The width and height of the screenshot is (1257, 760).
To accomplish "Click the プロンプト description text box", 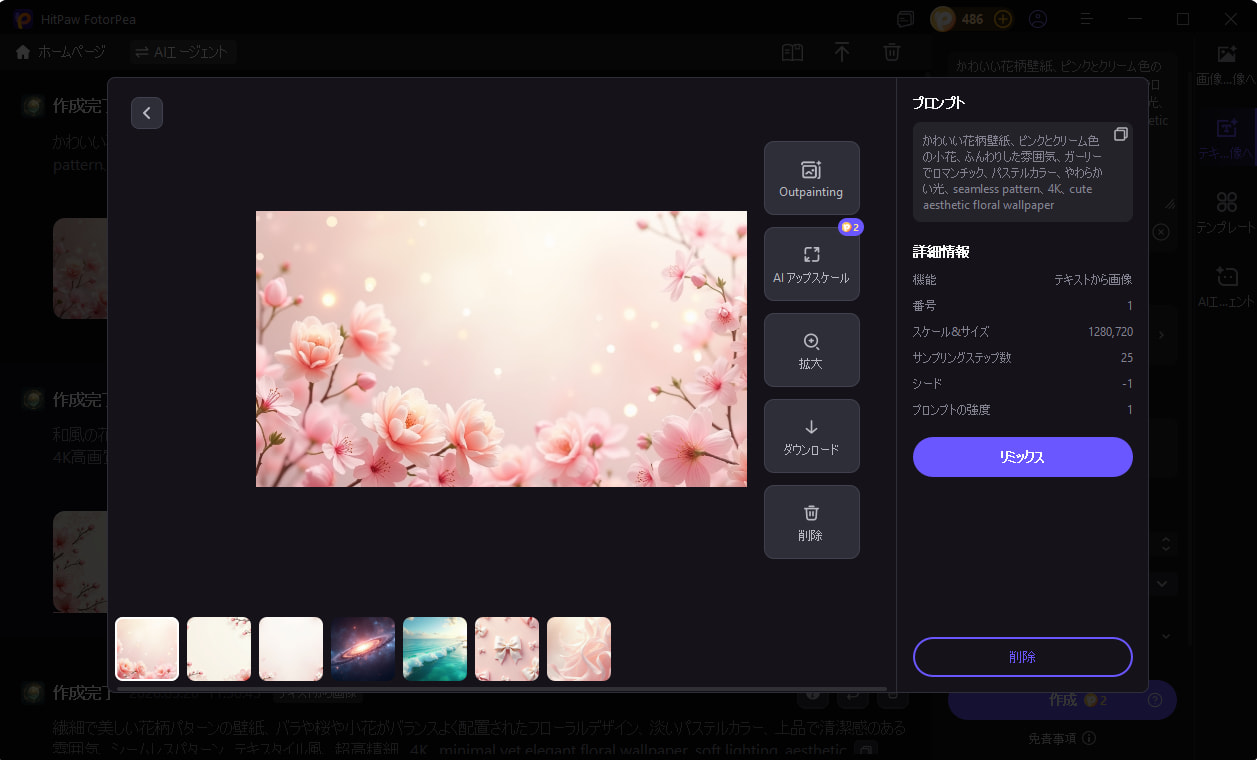I will 1022,172.
